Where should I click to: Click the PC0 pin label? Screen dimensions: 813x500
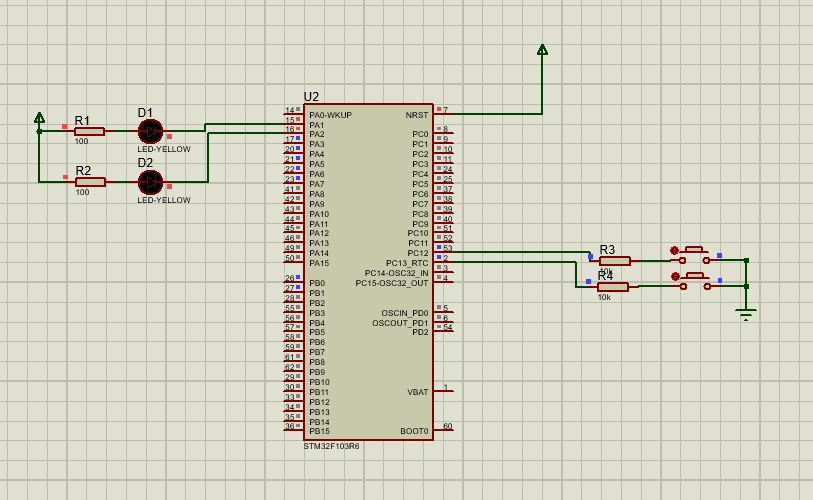click(x=420, y=134)
